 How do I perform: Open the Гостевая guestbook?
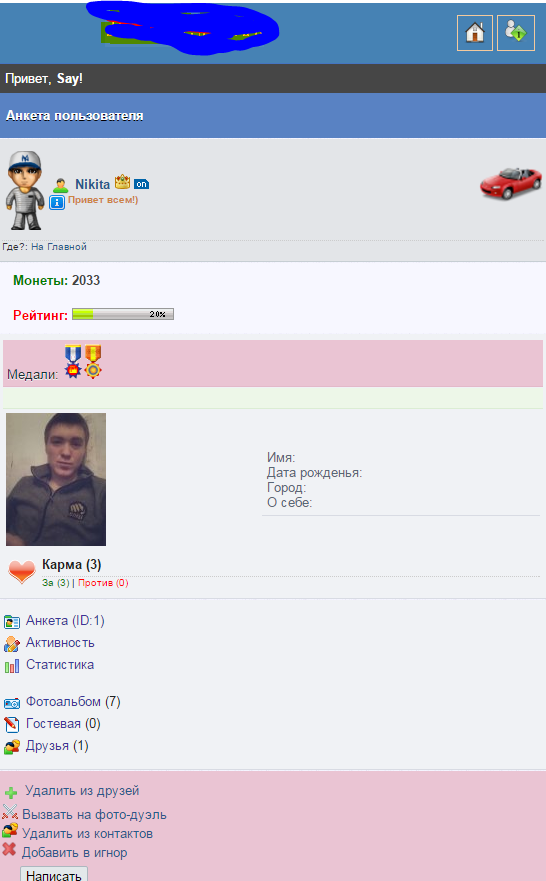pos(63,723)
